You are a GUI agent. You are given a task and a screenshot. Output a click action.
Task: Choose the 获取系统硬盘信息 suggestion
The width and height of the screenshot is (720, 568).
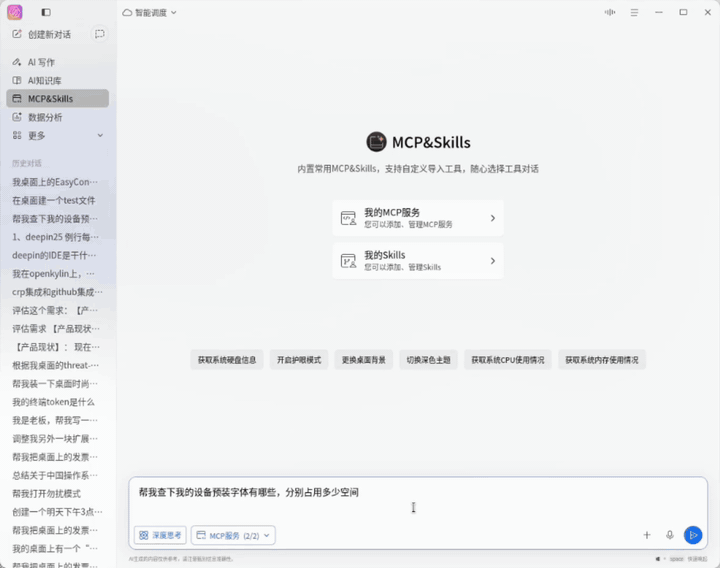[x=227, y=360]
